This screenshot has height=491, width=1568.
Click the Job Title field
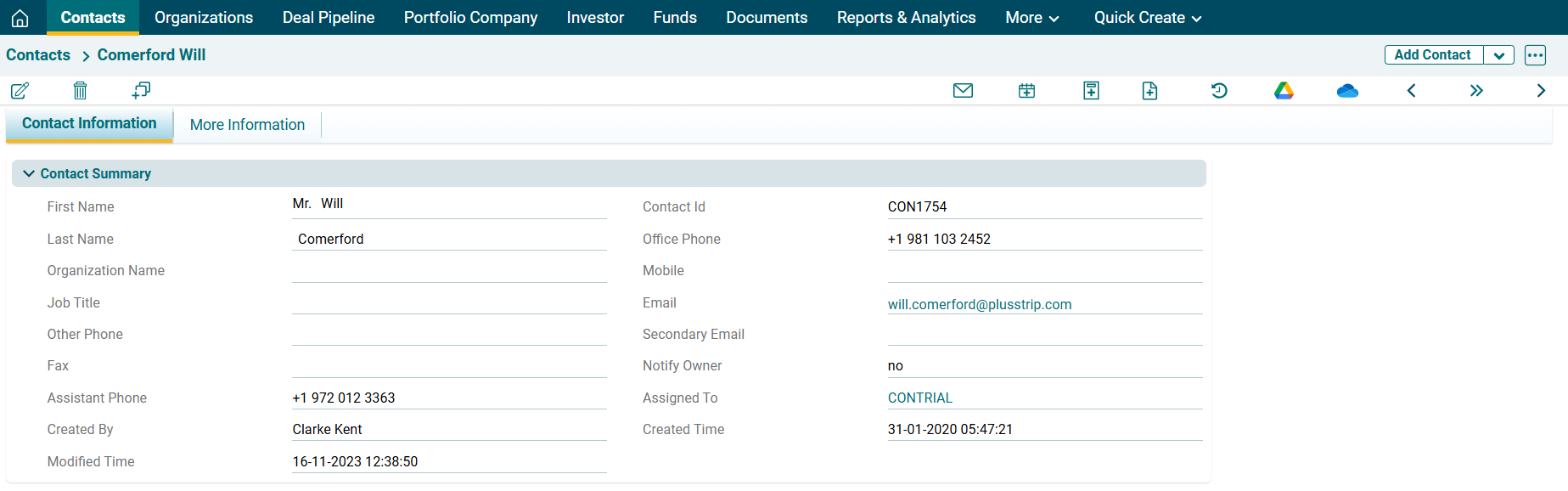click(449, 302)
